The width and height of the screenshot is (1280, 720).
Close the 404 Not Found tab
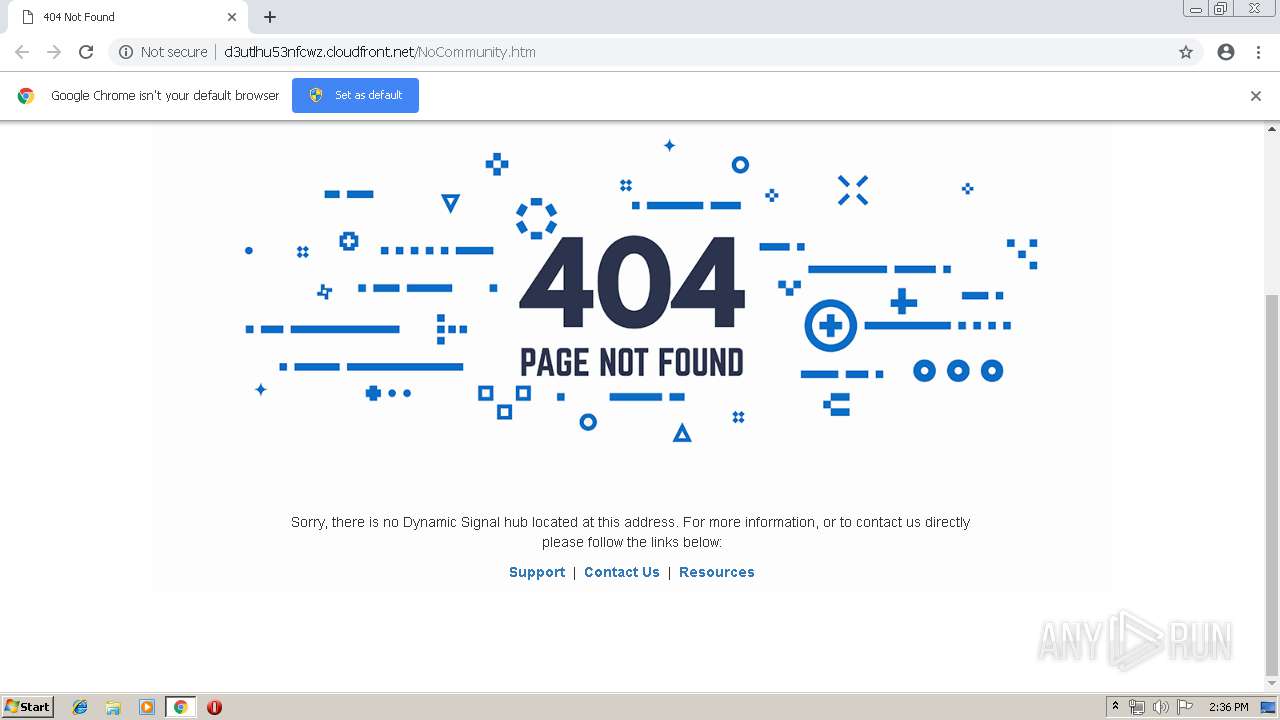(x=232, y=17)
